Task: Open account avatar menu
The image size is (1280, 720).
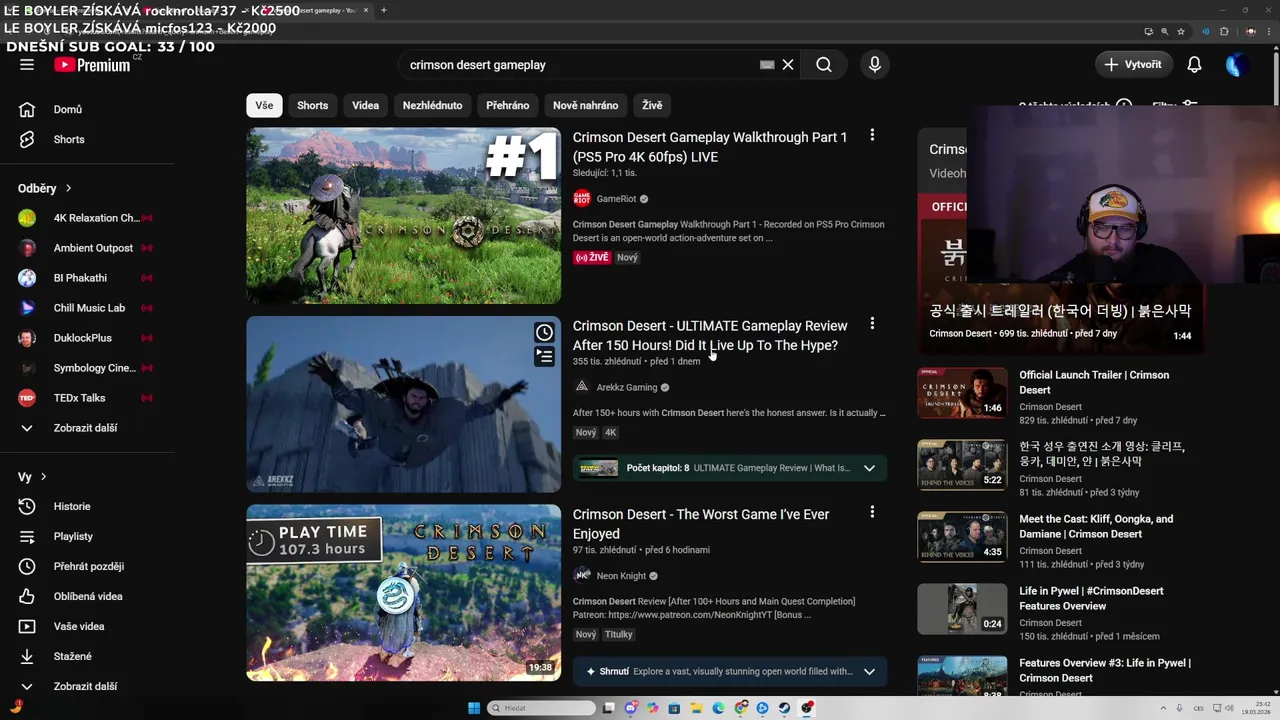Action: [1237, 65]
